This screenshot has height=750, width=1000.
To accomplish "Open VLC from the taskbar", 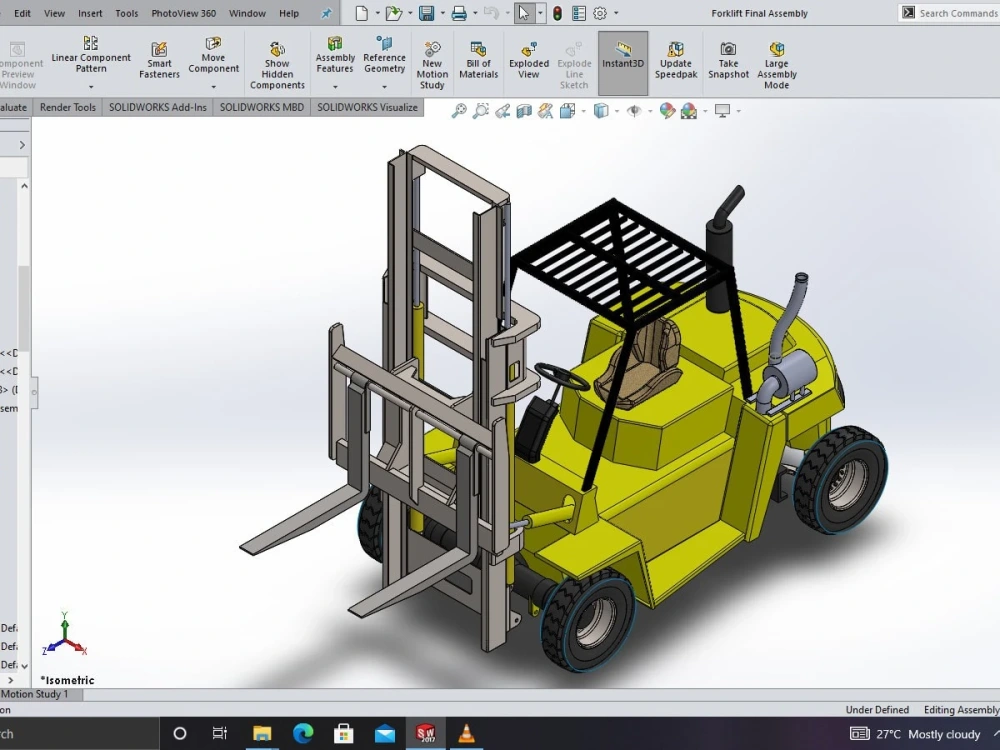I will (x=467, y=732).
